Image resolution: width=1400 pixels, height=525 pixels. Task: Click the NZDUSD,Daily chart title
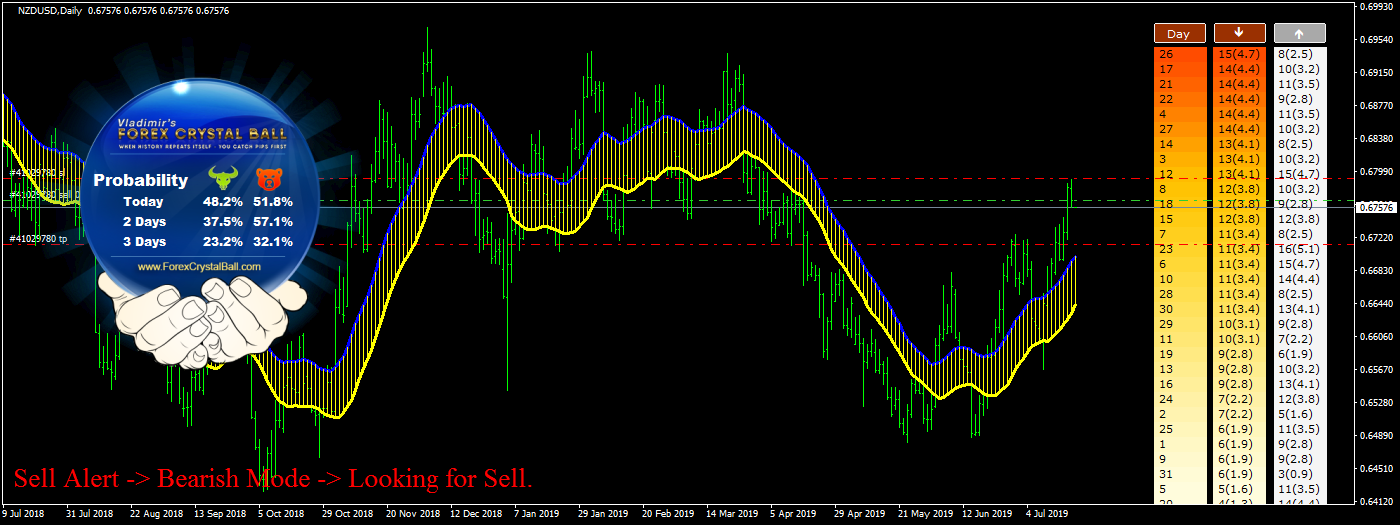click(x=50, y=10)
